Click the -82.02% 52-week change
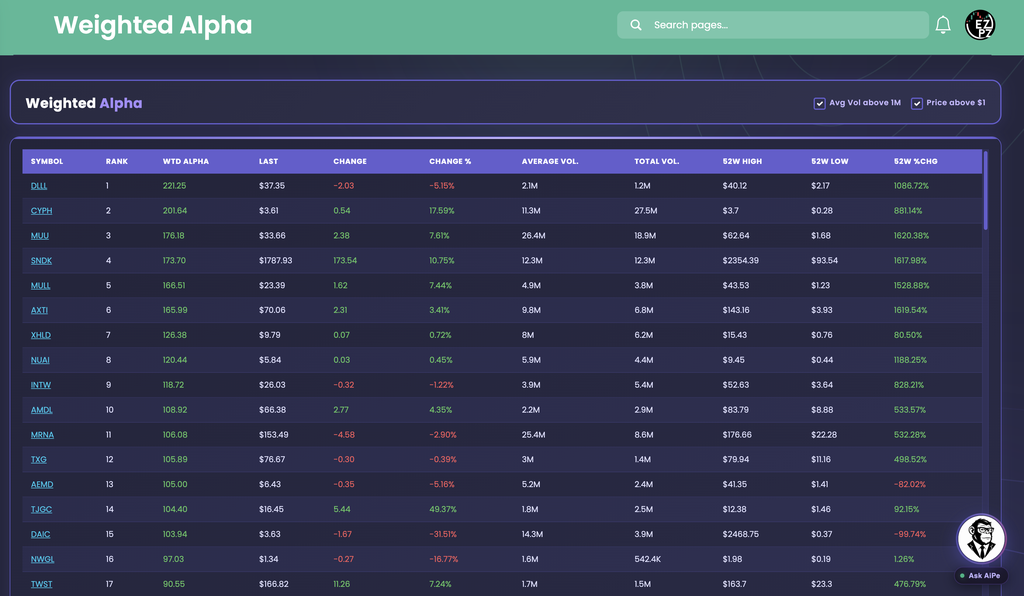 tap(910, 484)
